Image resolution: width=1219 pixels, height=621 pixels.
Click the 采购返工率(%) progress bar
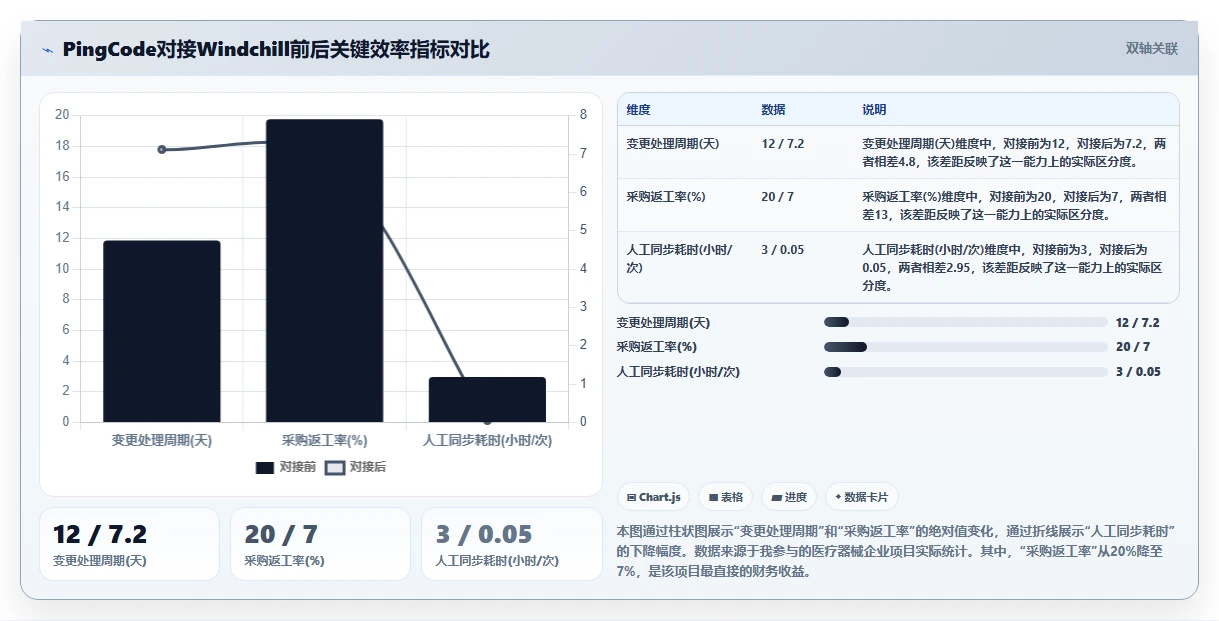coord(966,347)
